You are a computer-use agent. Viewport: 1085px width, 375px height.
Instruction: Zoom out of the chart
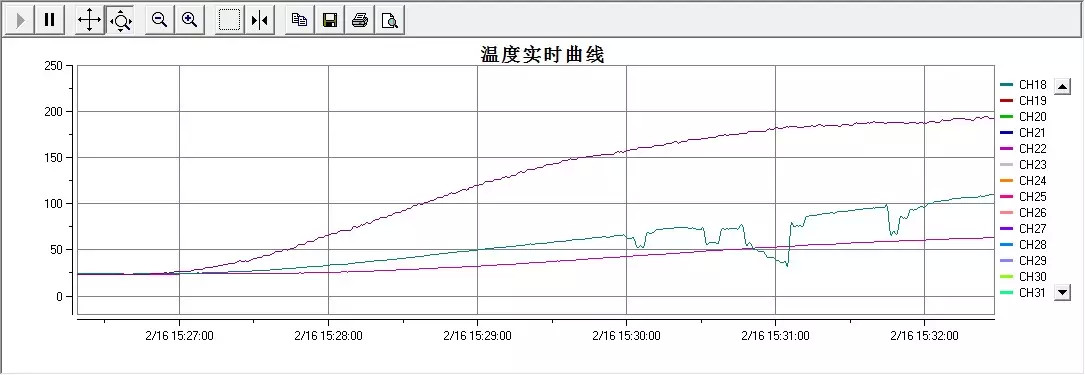pyautogui.click(x=160, y=20)
